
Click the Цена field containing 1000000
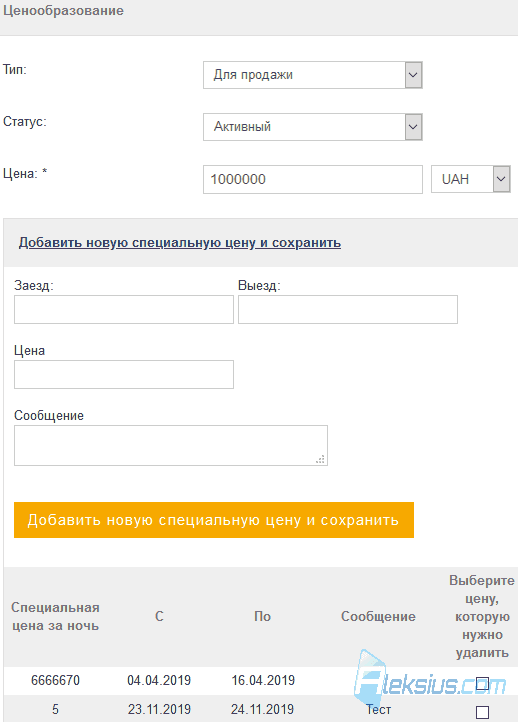(313, 179)
